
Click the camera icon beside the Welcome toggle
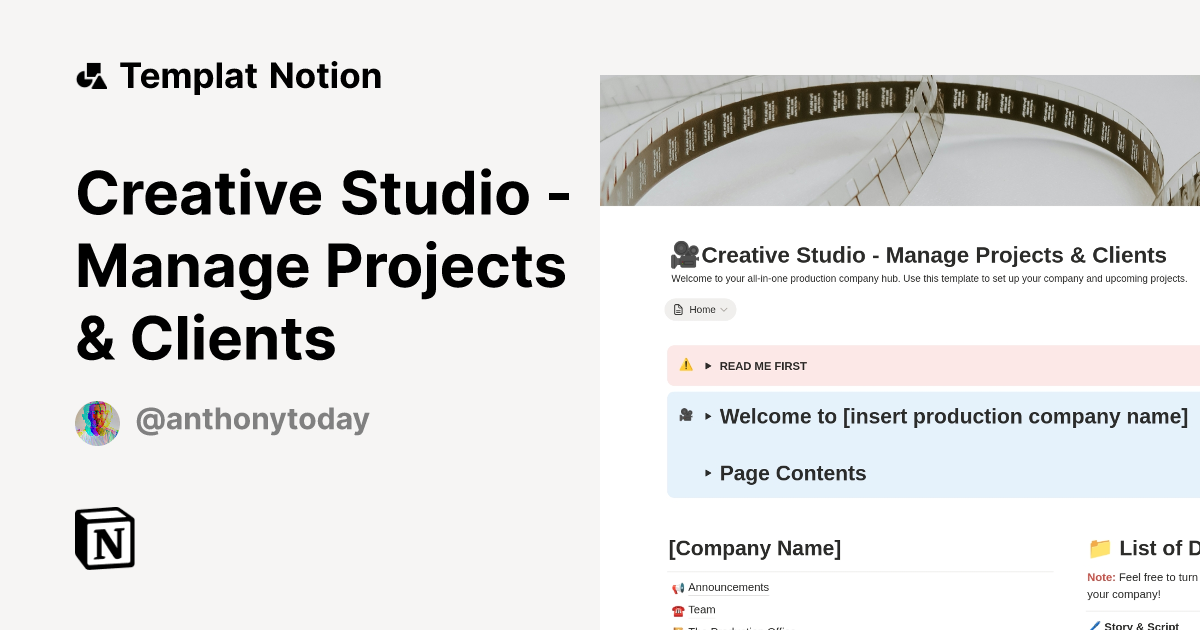[685, 416]
